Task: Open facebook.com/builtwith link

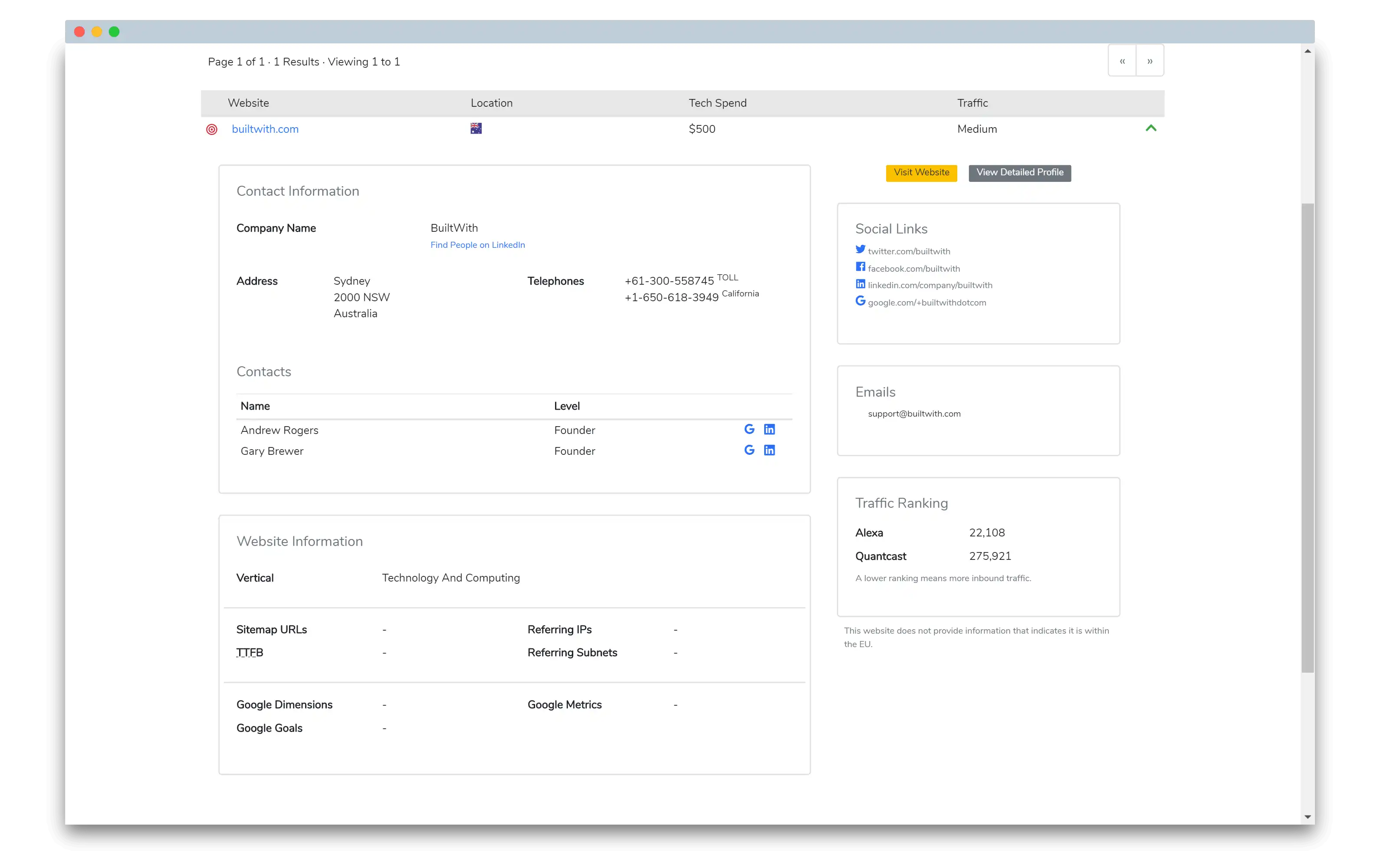Action: pyautogui.click(x=913, y=269)
